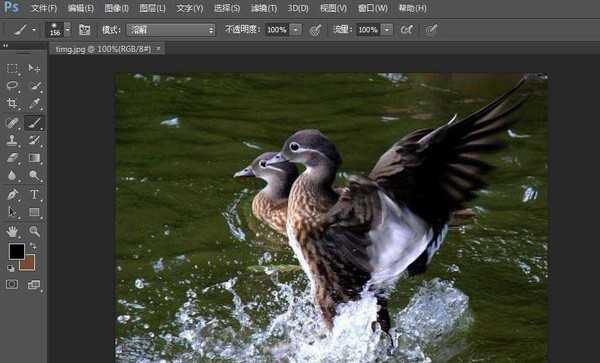This screenshot has height=363, width=600.
Task: Toggle pressure for opacity
Action: coord(315,30)
